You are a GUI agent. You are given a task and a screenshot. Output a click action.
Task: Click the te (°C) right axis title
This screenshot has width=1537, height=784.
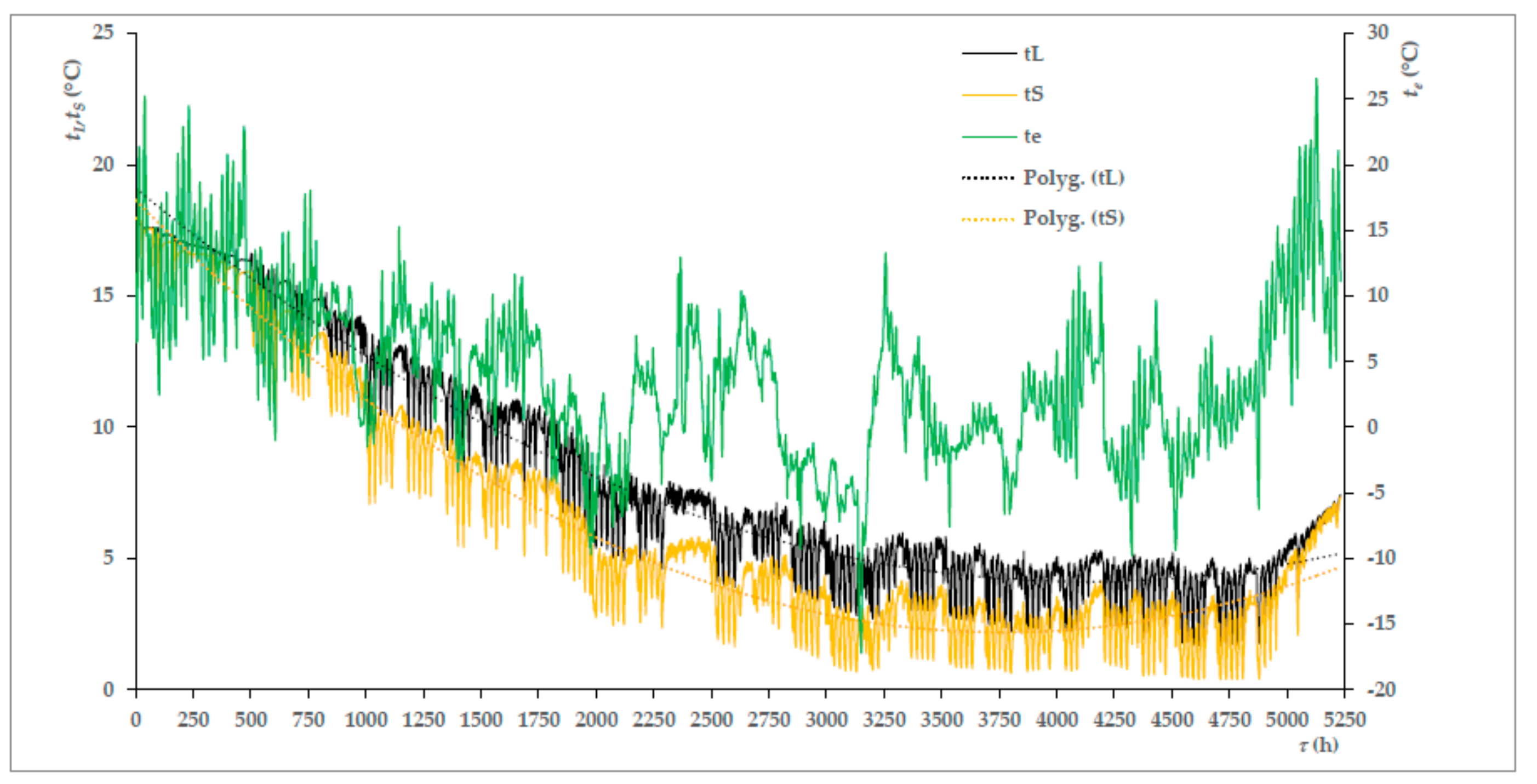click(1412, 69)
